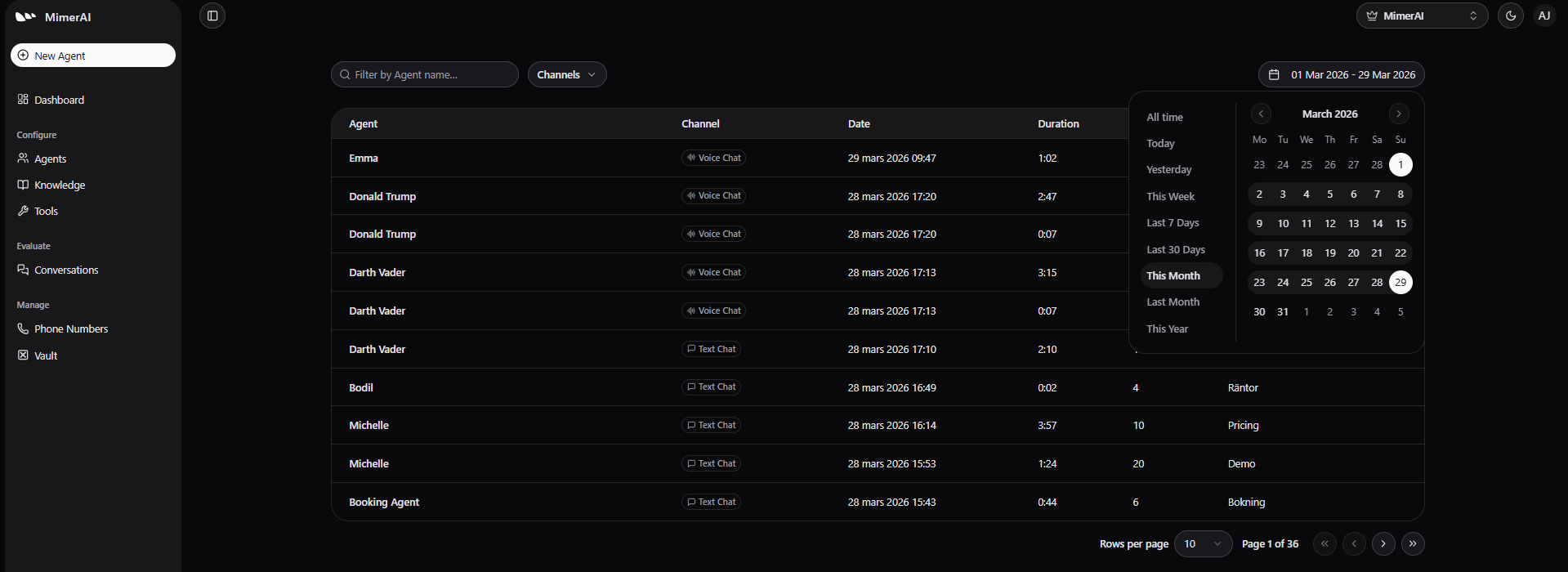The image size is (1568, 572).
Task: Toggle the sidebar collapse icon
Action: [212, 16]
